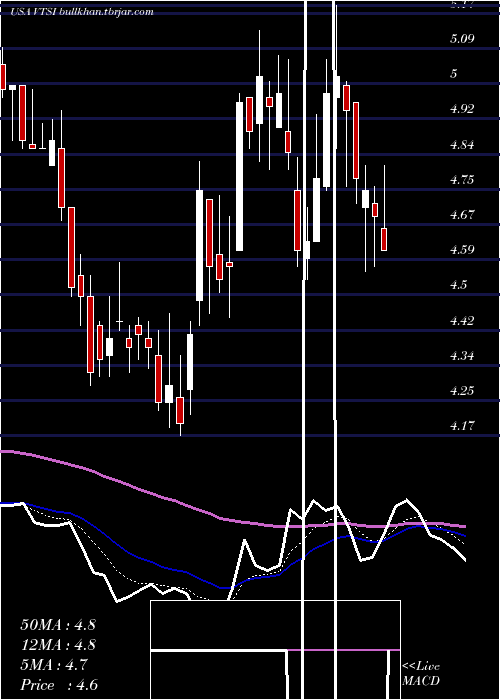Screen dimensions: 500x700
Task: Click the '12MA : 4.8' legend value
Action: [x=58, y=645]
